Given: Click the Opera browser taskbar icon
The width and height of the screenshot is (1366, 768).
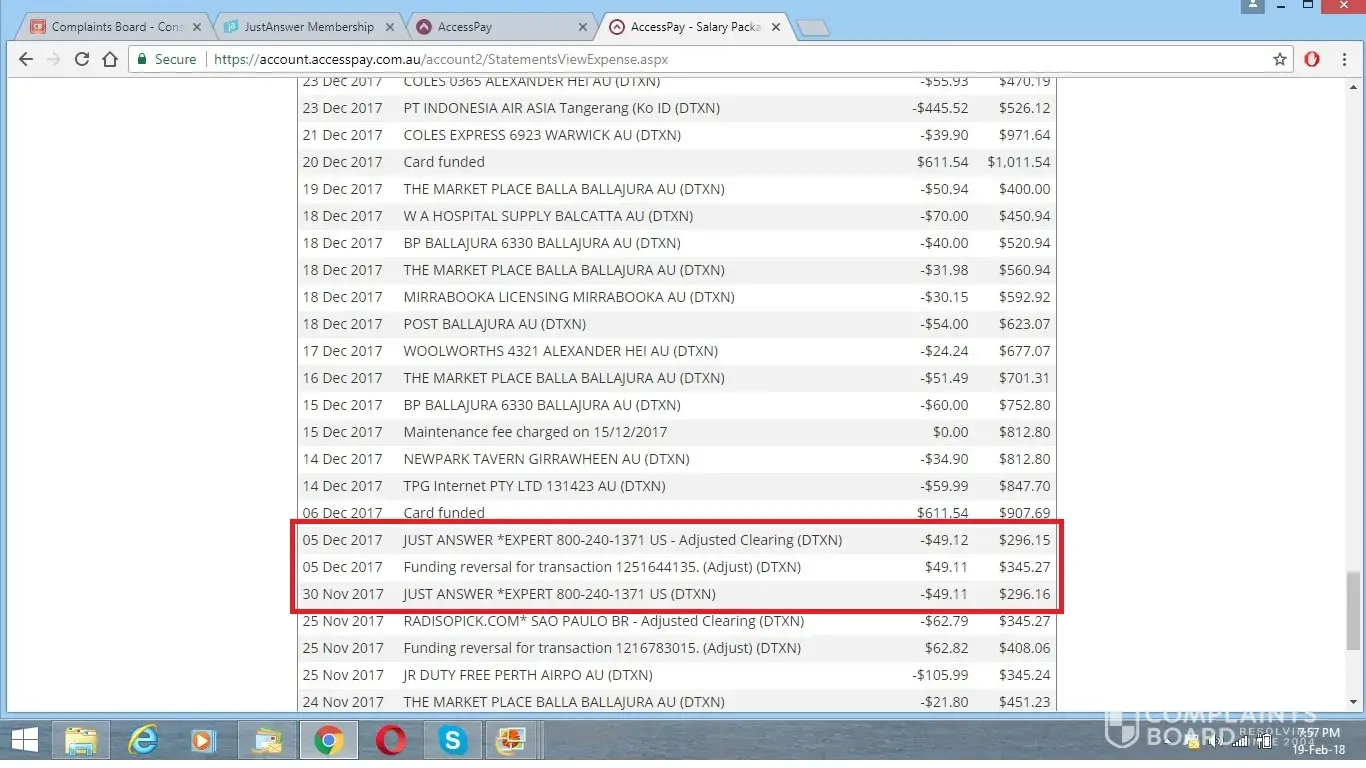Looking at the screenshot, I should (391, 741).
